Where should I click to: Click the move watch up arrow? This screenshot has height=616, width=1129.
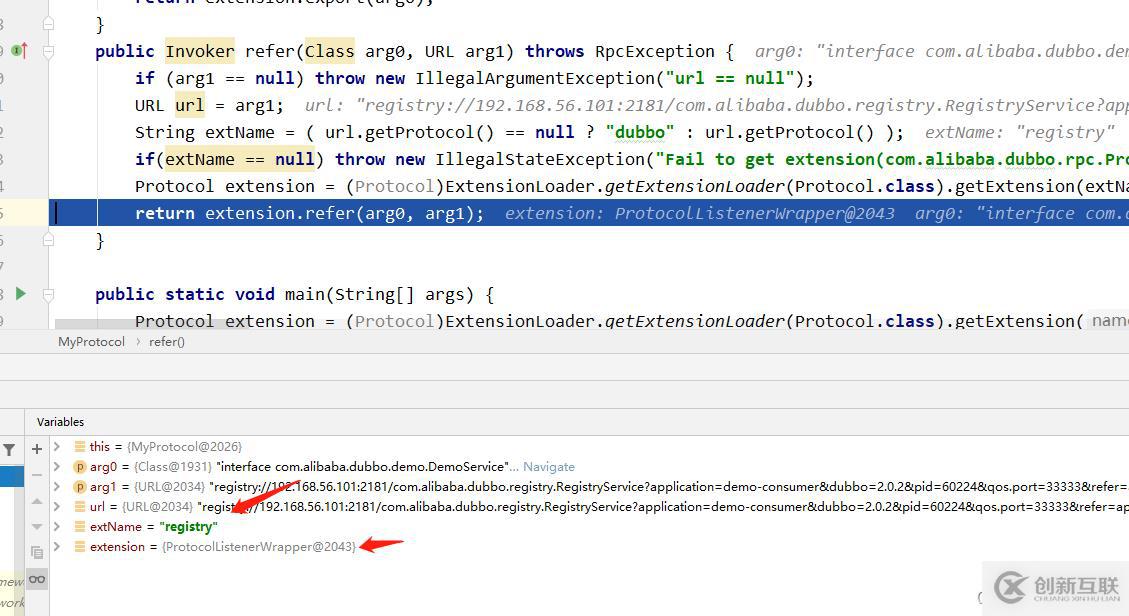coord(37,500)
